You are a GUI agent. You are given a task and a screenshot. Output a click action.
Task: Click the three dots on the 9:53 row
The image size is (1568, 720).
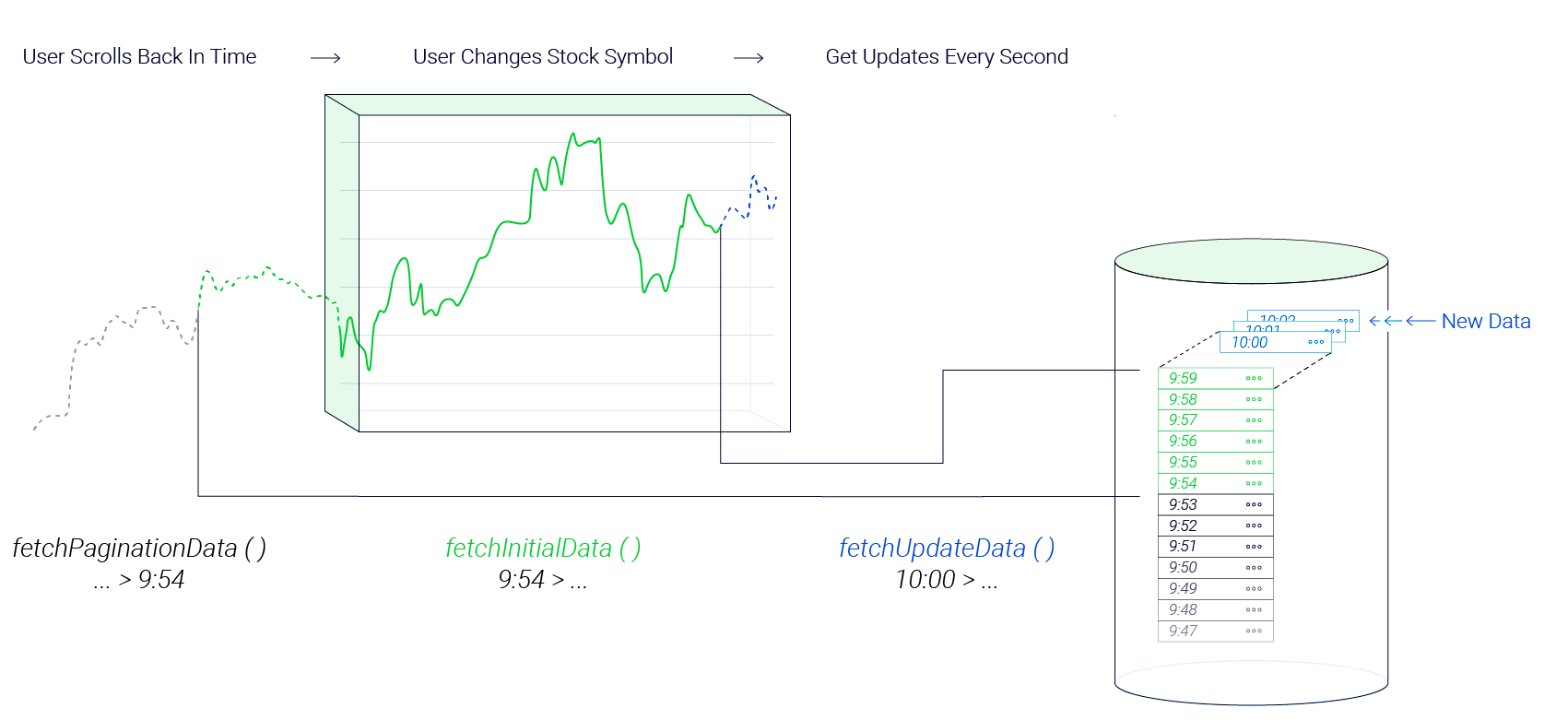pyautogui.click(x=1254, y=504)
